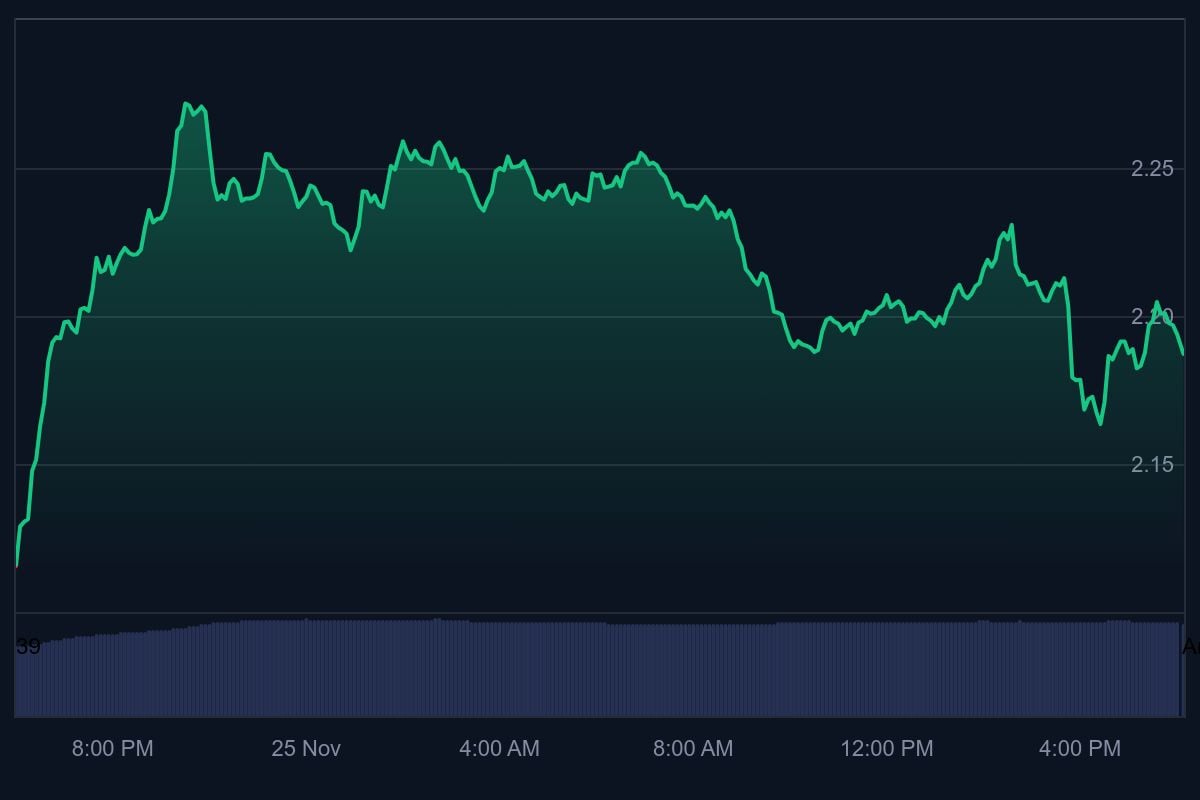The height and width of the screenshot is (800, 1200).
Task: Click the price line's starting point at left edge
Action: [x=17, y=566]
